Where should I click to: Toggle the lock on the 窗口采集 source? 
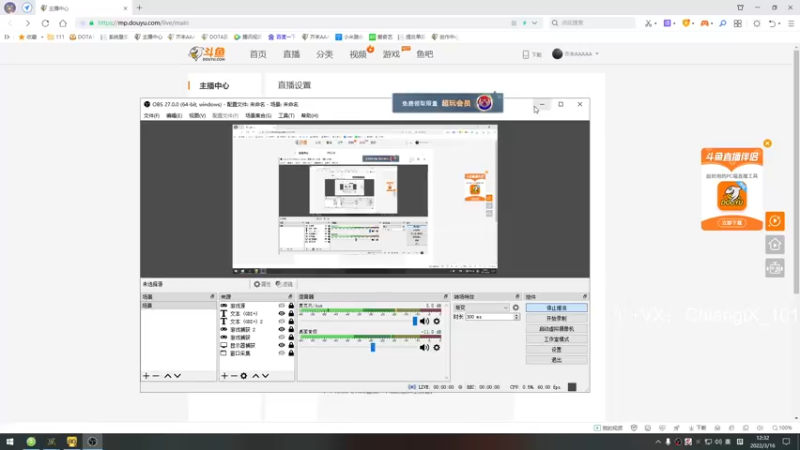tap(291, 353)
